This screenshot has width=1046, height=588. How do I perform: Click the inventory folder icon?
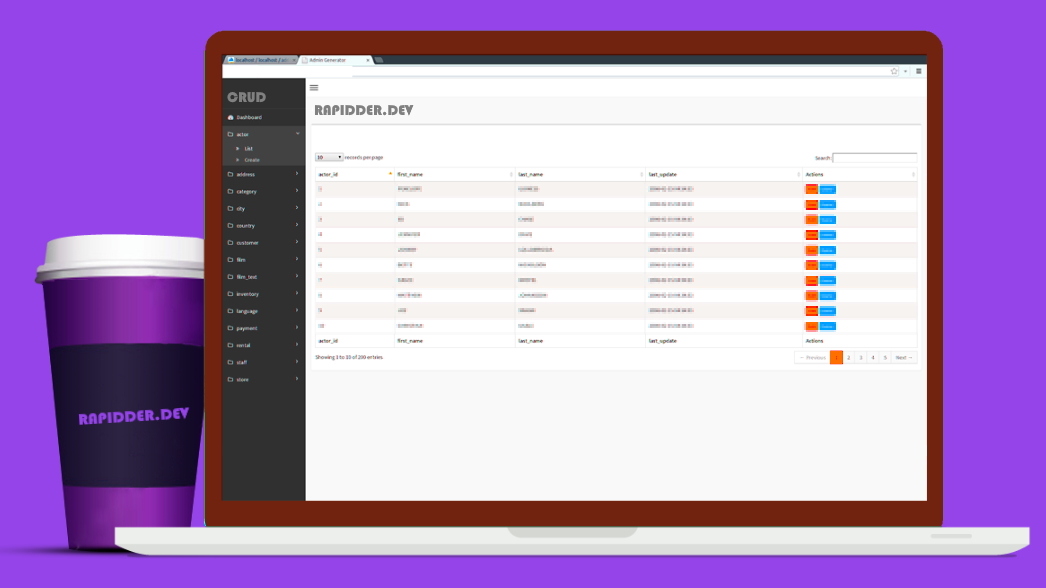coord(231,294)
